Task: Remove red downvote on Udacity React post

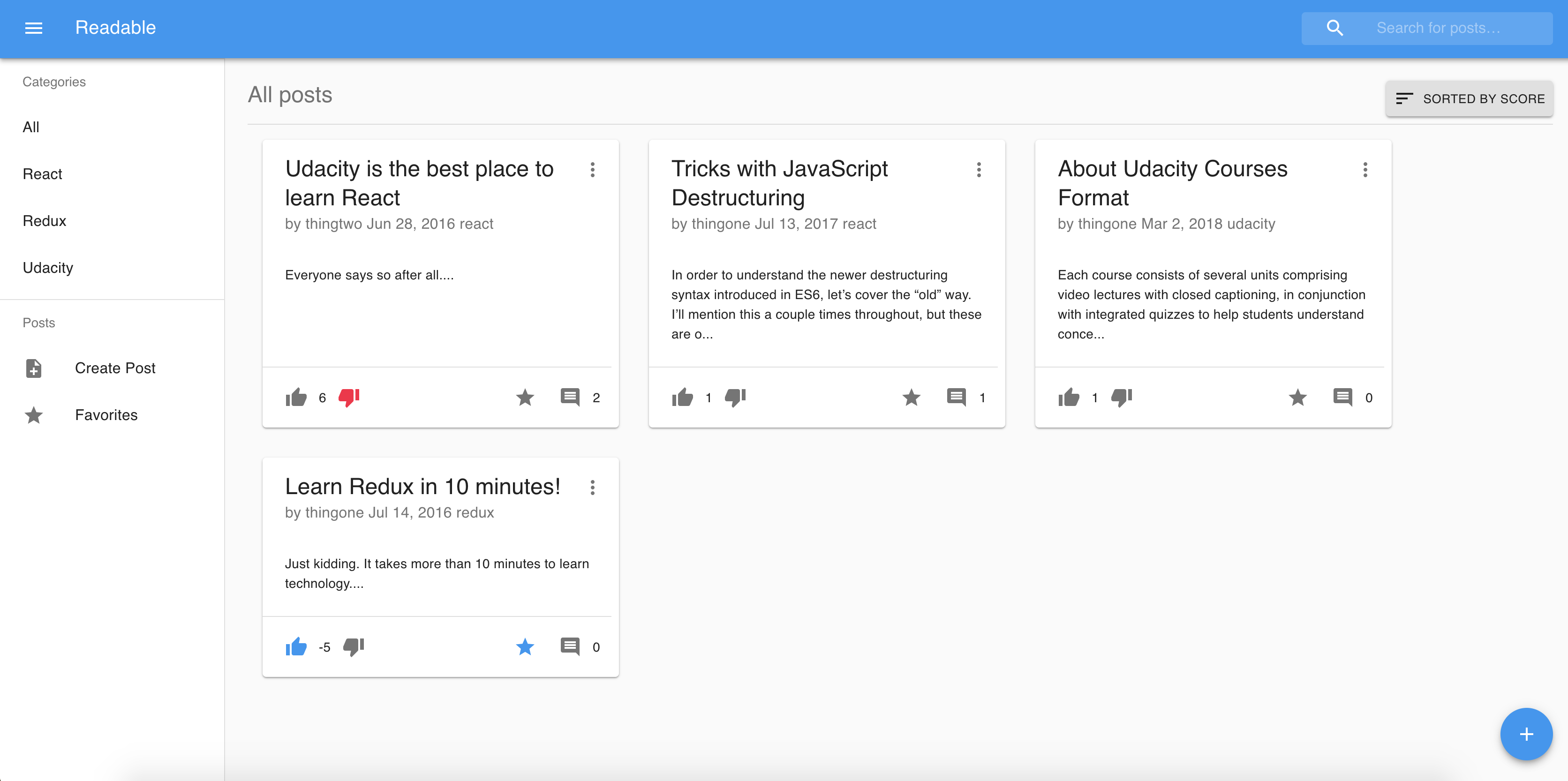Action: coord(349,398)
